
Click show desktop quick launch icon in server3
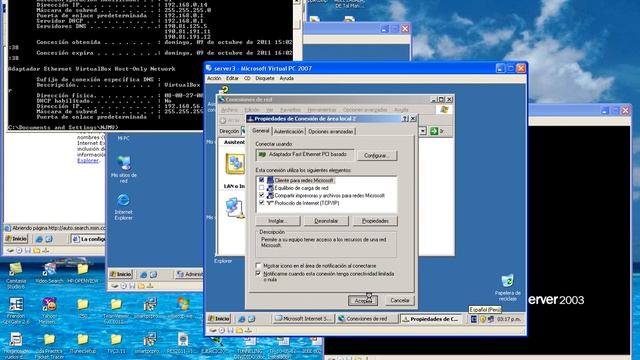[251, 319]
